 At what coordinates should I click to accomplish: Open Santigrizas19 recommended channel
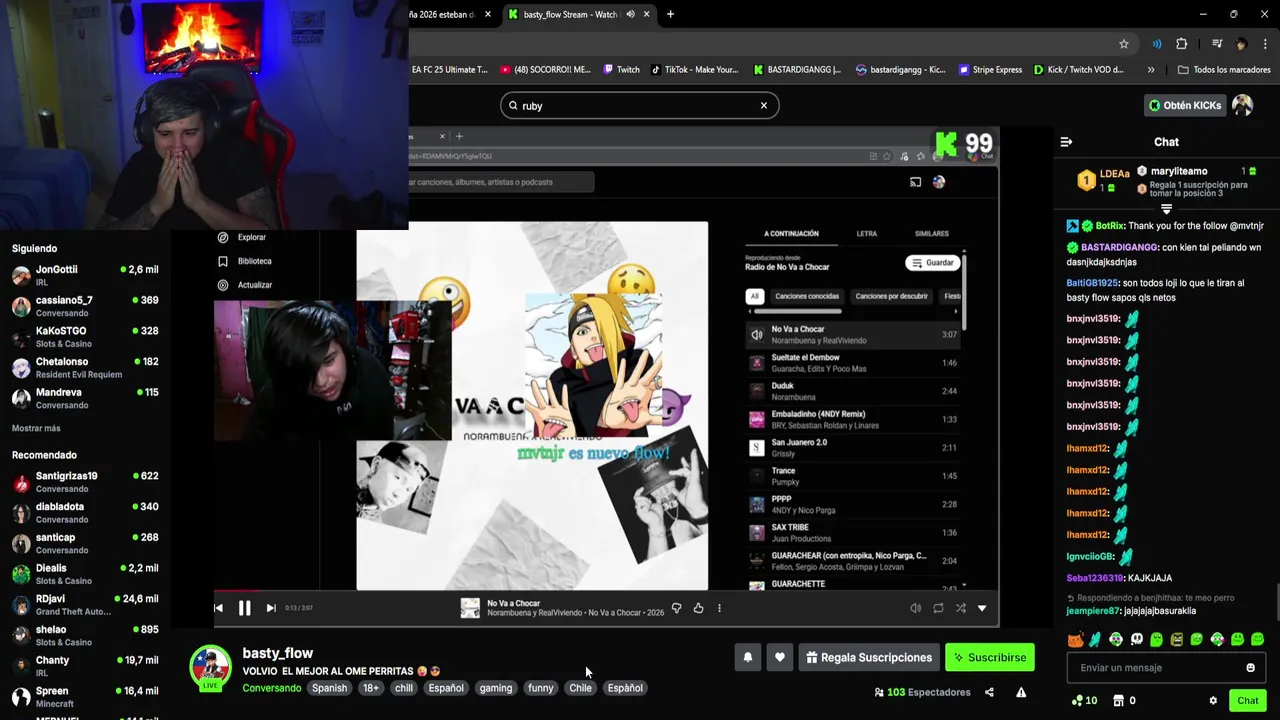(x=85, y=482)
